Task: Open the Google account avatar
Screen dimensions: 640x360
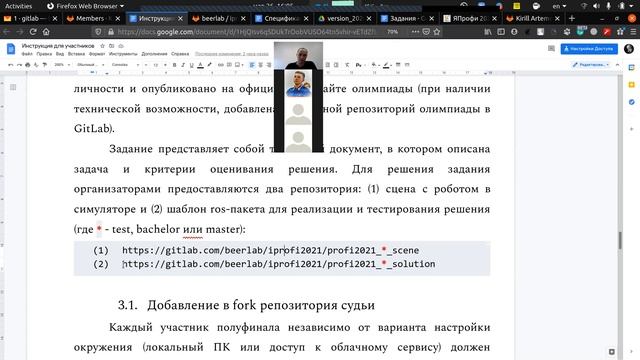Action: (629, 49)
